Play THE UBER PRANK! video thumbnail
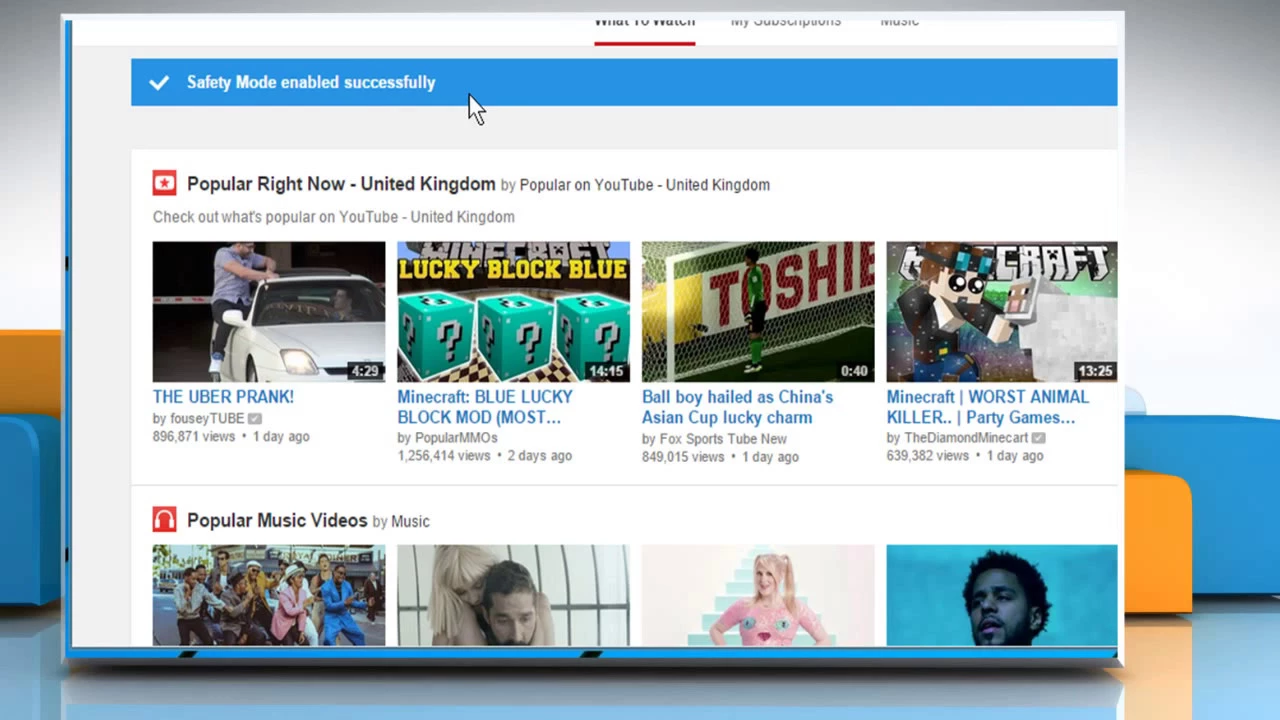Image resolution: width=1280 pixels, height=720 pixels. click(268, 312)
